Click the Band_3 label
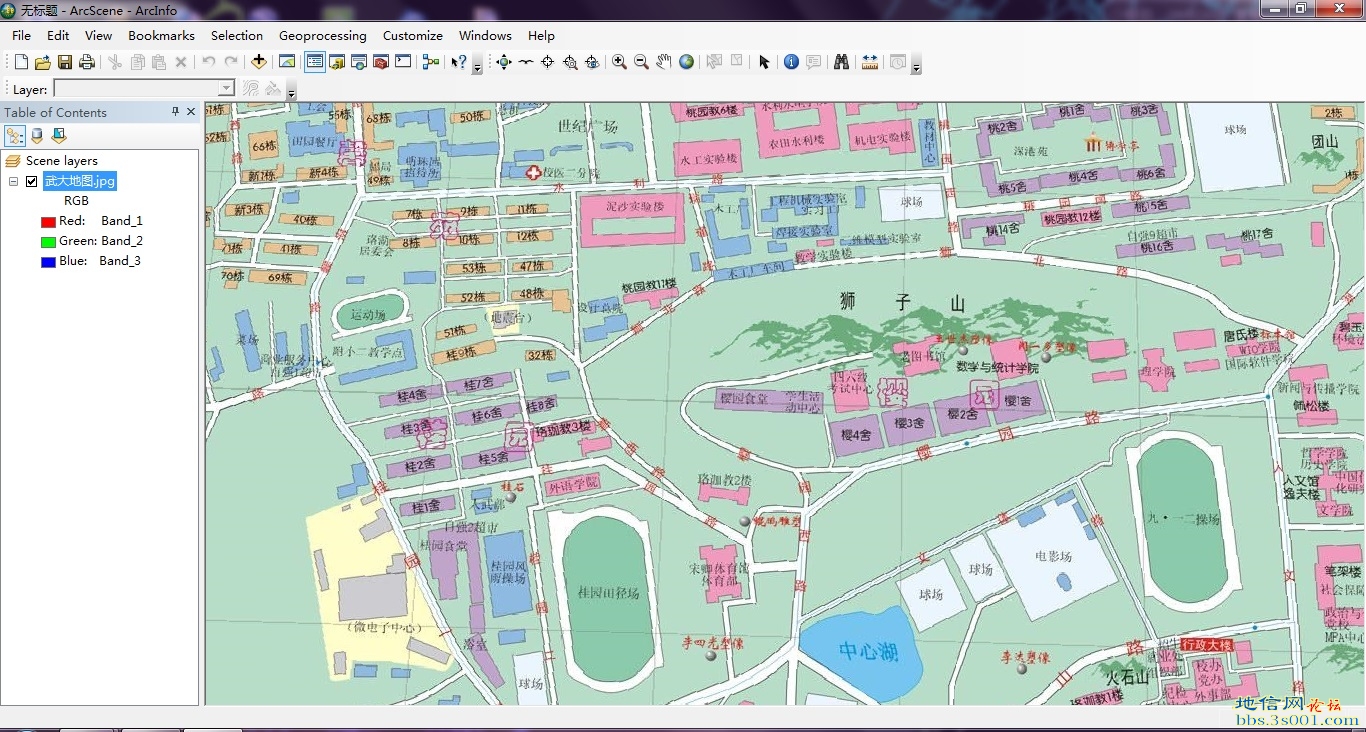This screenshot has height=732, width=1366. pos(120,261)
